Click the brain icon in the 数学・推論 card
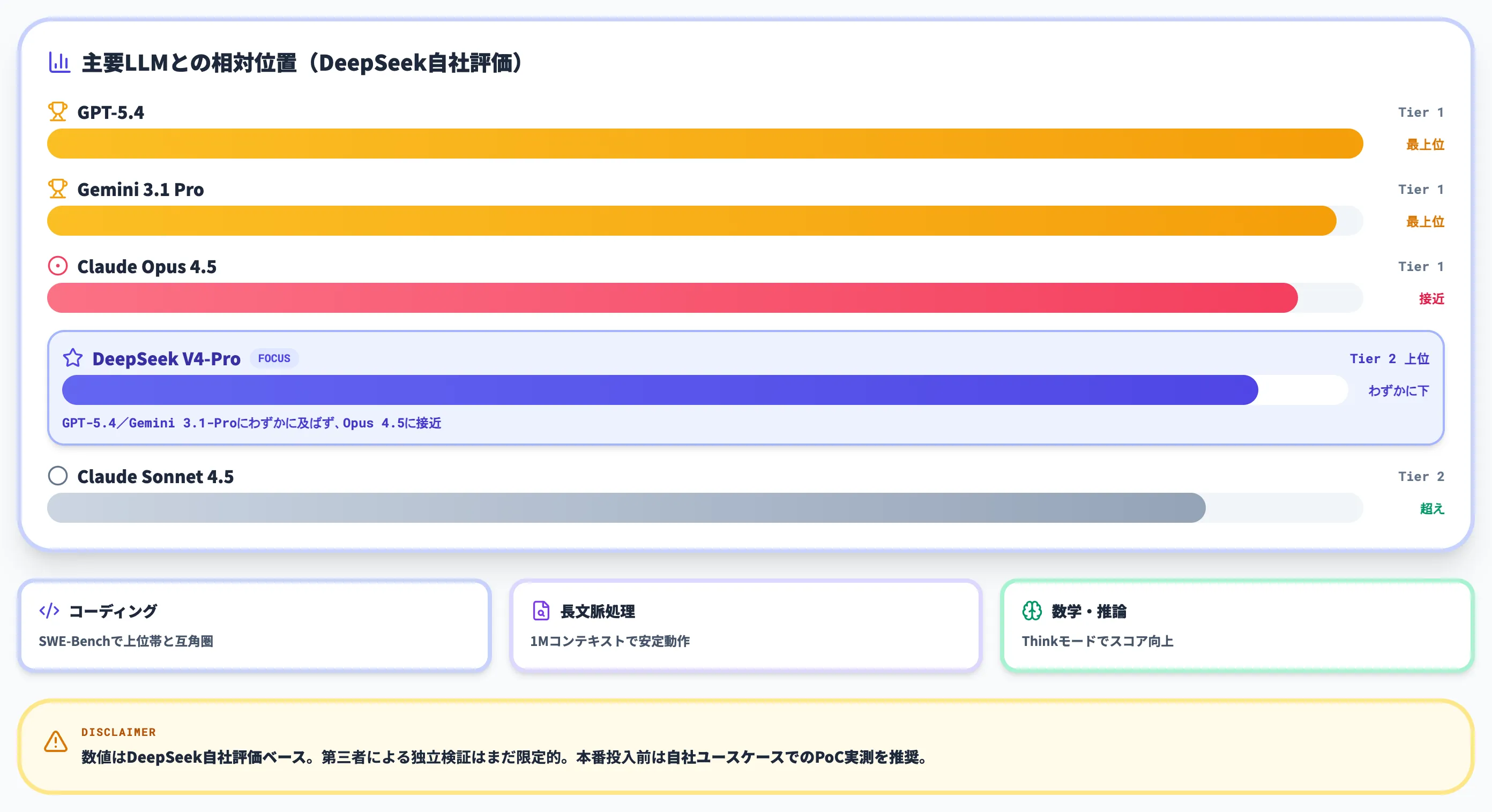 [1033, 611]
